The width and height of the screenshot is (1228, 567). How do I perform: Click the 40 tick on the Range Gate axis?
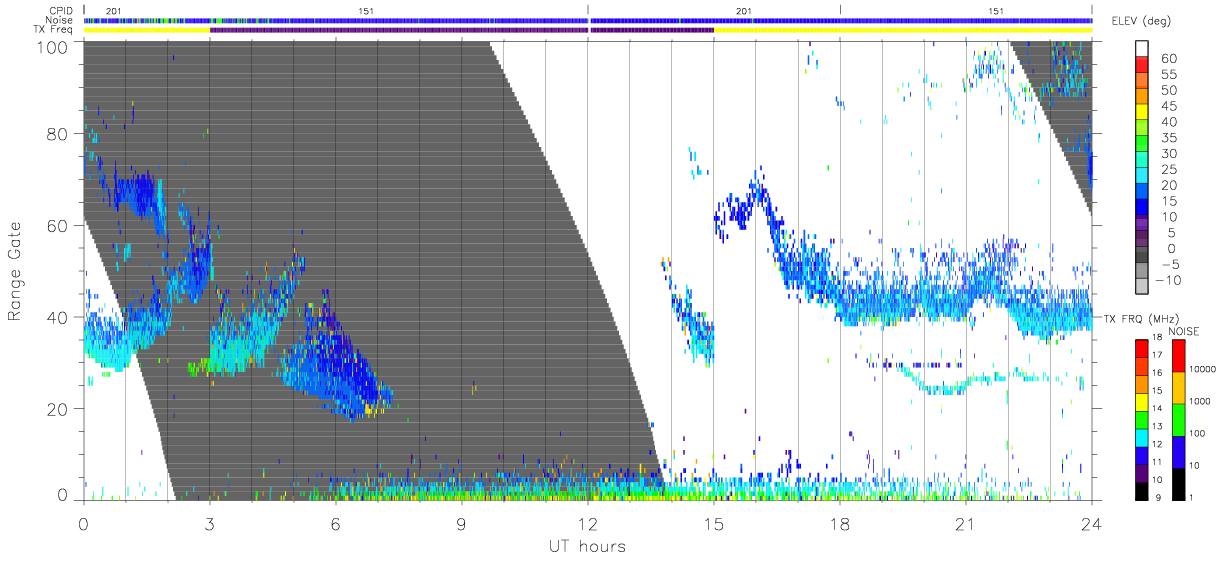(58, 317)
